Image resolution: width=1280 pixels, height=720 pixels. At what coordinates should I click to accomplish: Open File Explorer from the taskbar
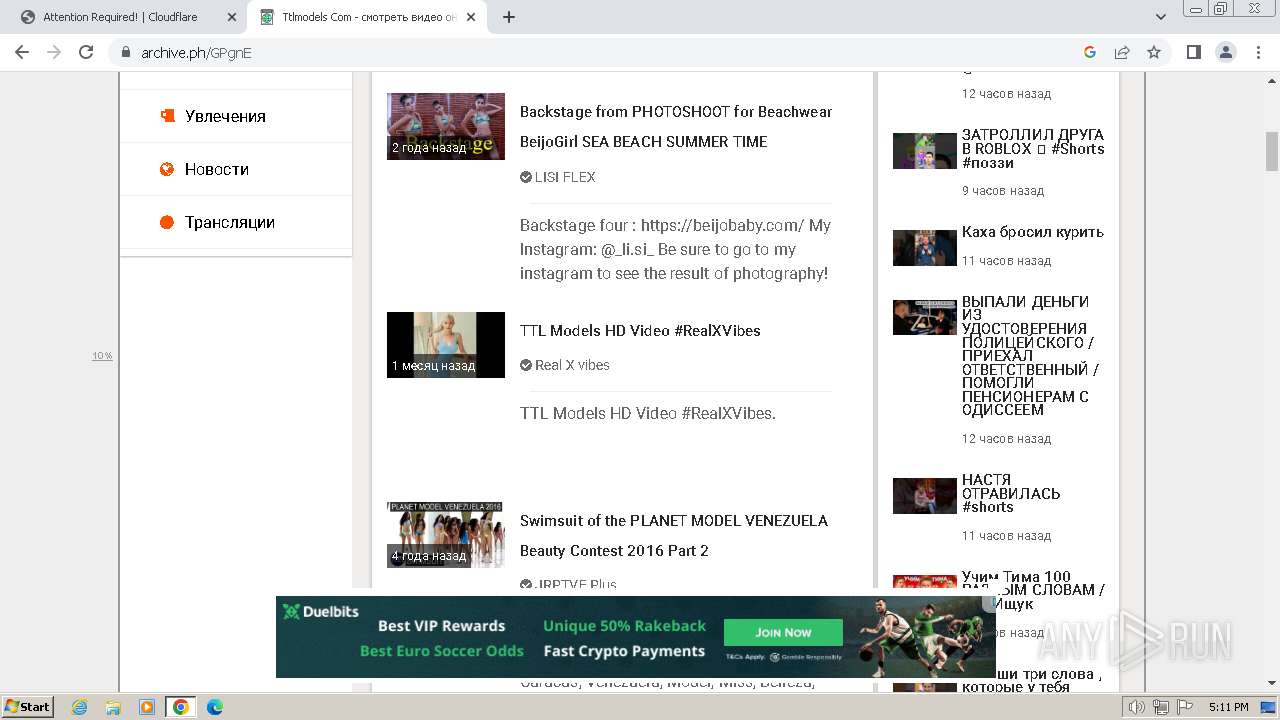[x=113, y=707]
